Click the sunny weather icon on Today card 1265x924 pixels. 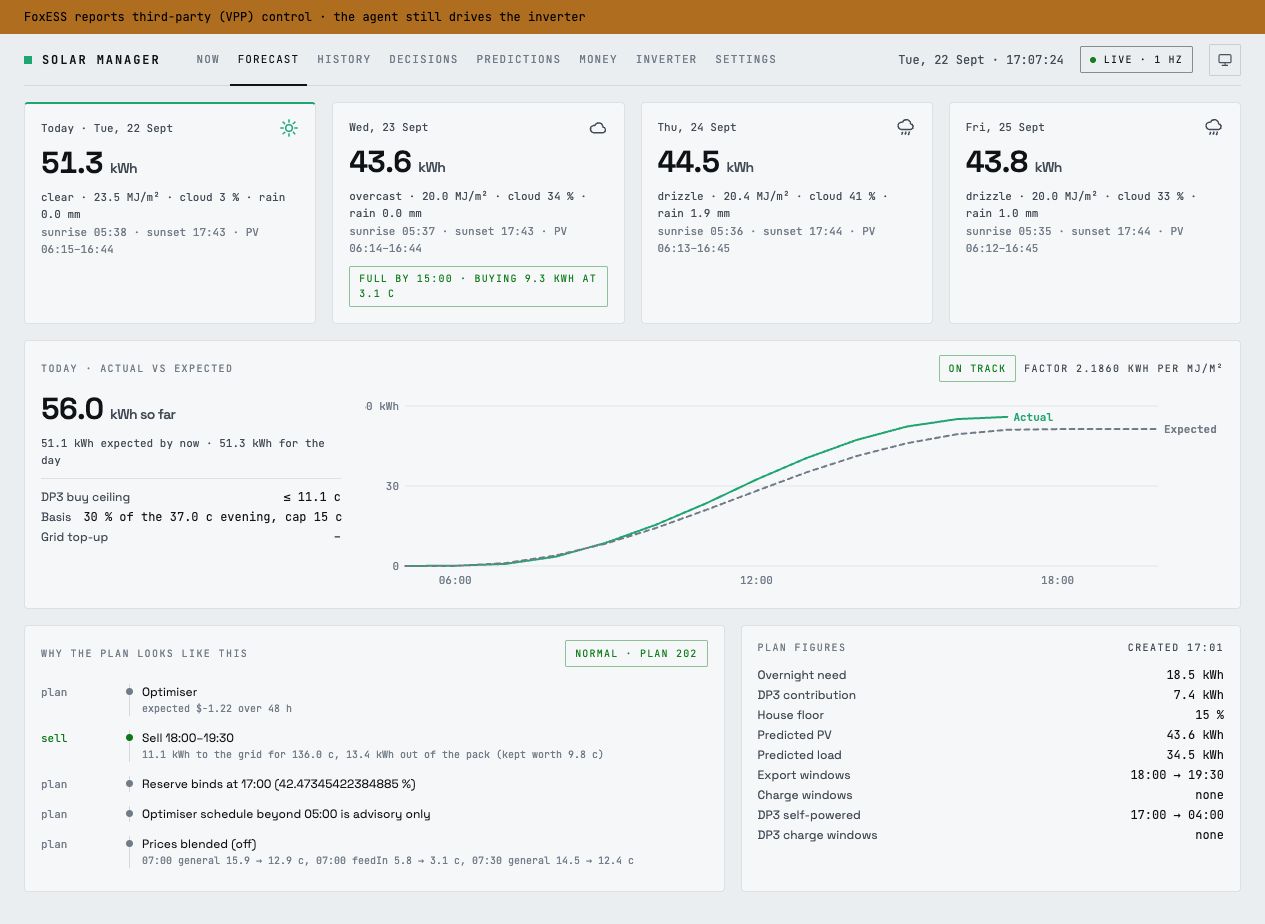[289, 128]
